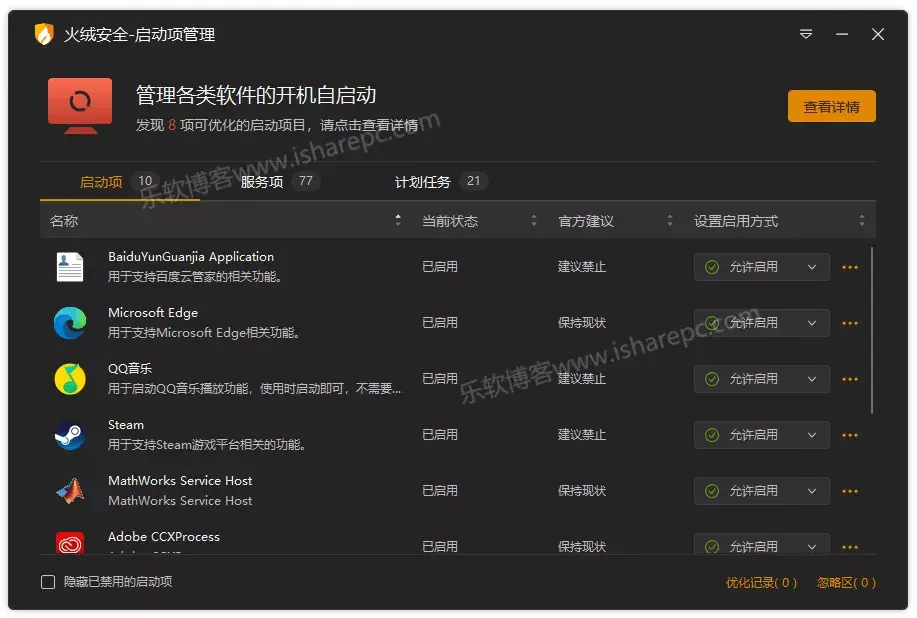Screen dimensions: 917x618
Task: Expand 允许启用 dropdown for Microsoft Edge
Action: point(761,323)
